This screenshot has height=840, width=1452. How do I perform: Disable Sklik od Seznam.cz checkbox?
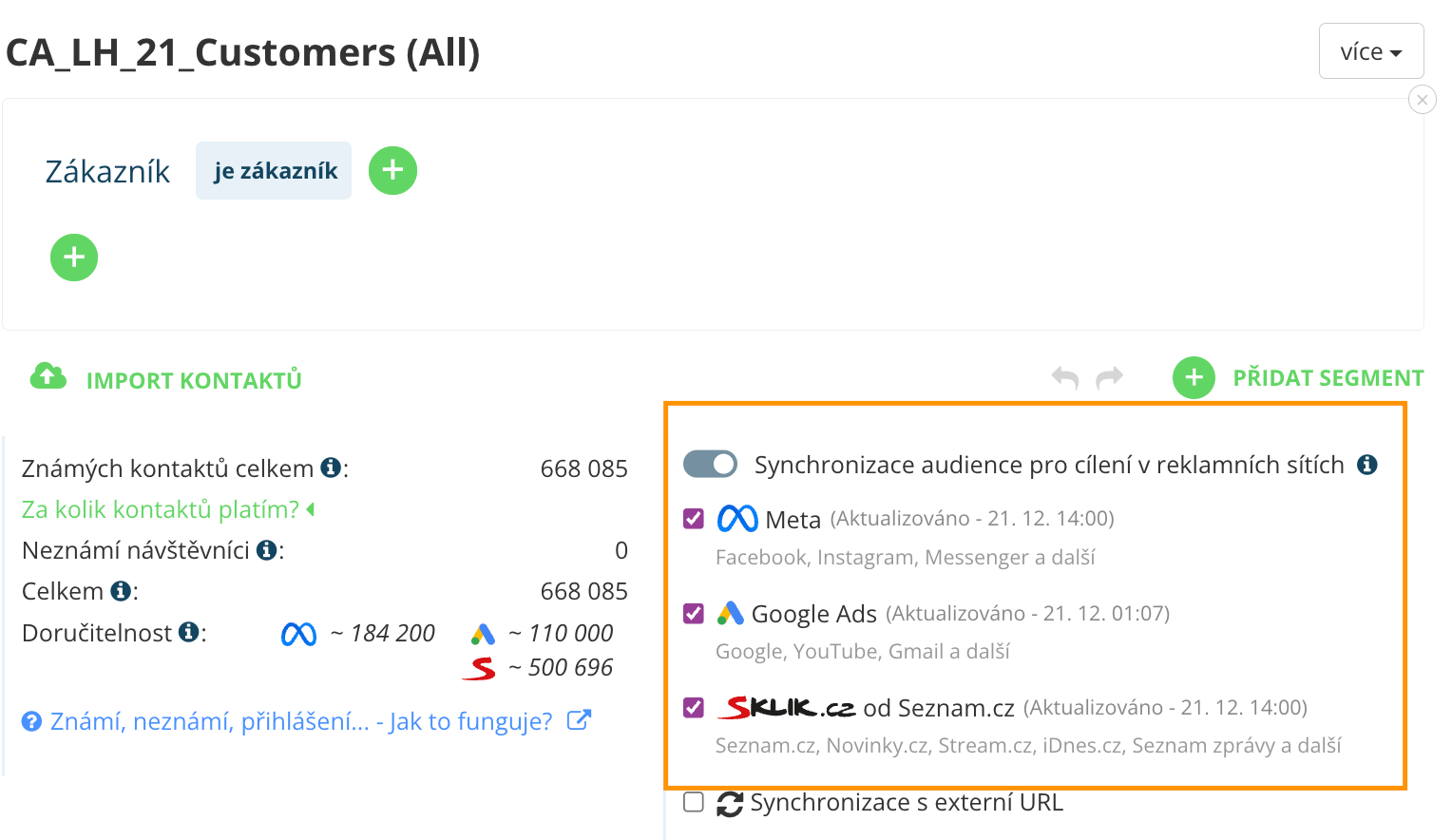pos(694,708)
